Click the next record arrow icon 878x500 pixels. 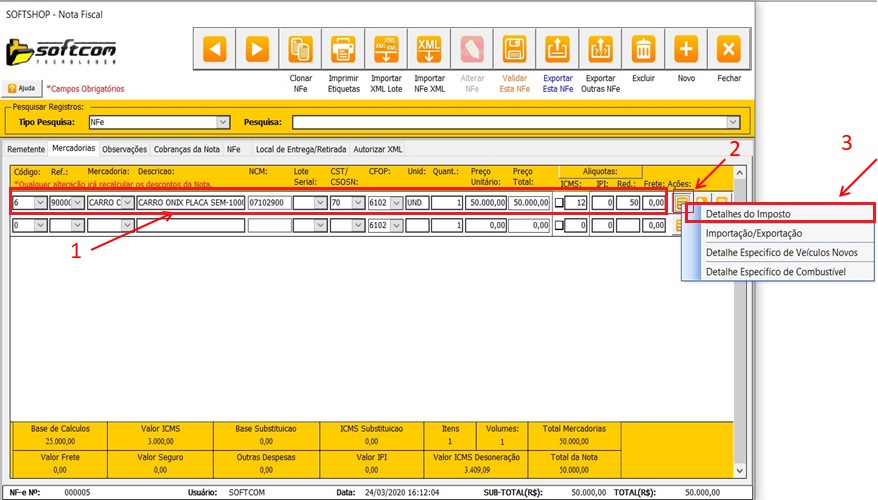click(x=257, y=49)
